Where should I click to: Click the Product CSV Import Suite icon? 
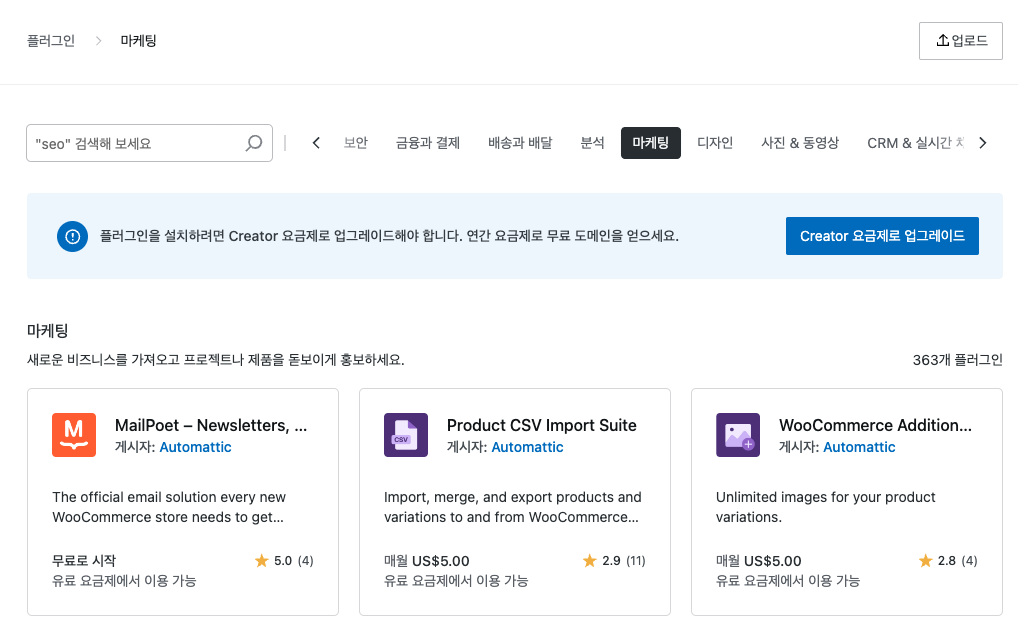click(405, 435)
